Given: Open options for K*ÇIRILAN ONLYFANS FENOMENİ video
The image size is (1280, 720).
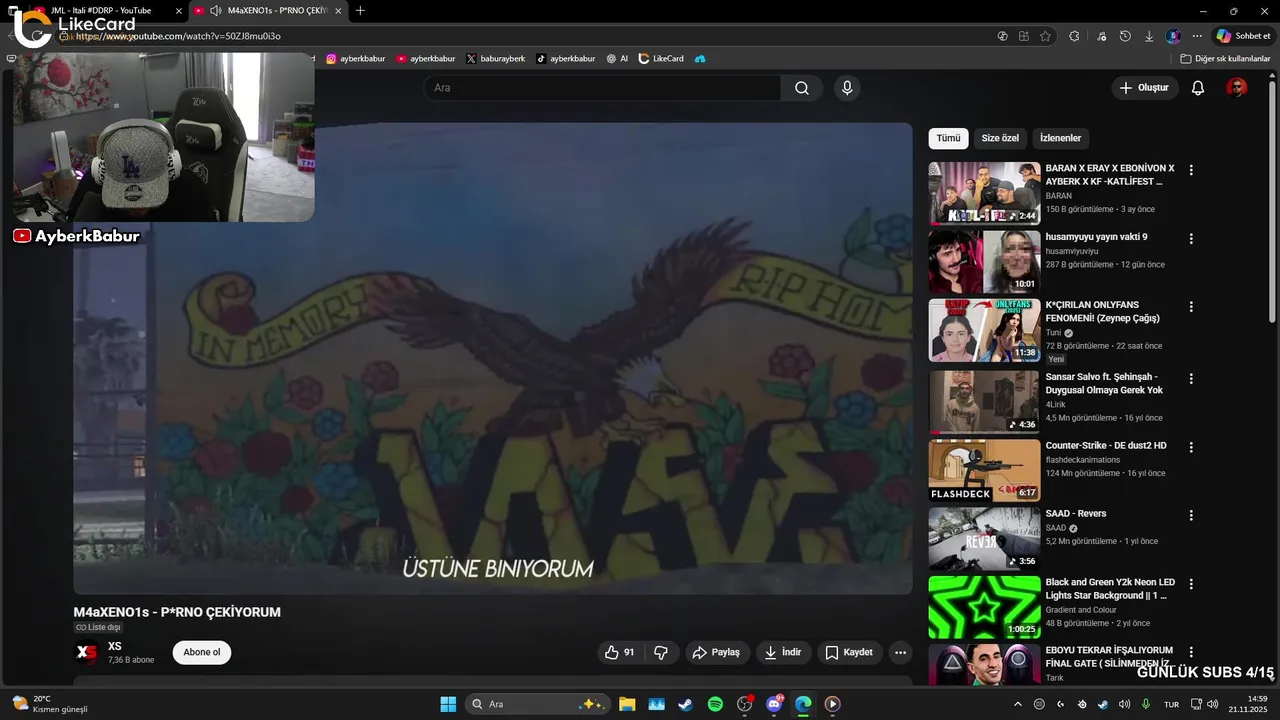Looking at the screenshot, I should pyautogui.click(x=1190, y=307).
